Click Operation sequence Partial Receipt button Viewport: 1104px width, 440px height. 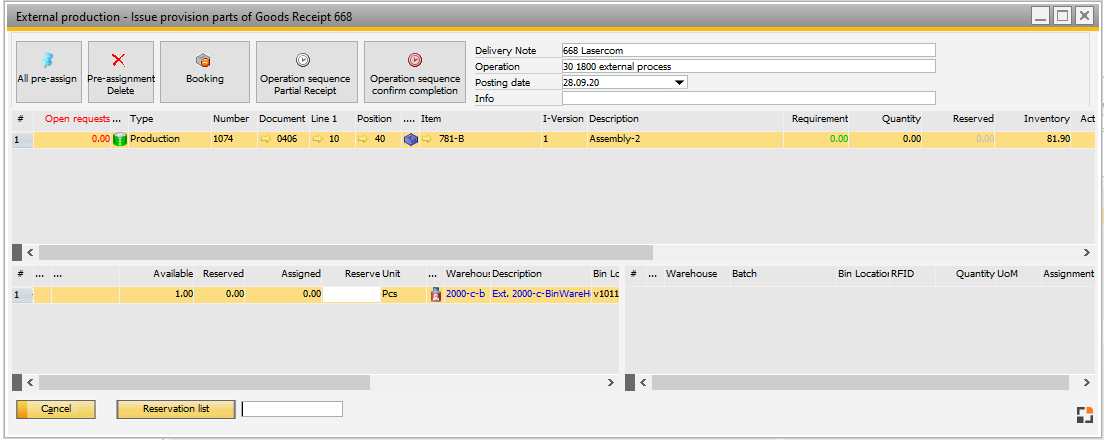305,71
